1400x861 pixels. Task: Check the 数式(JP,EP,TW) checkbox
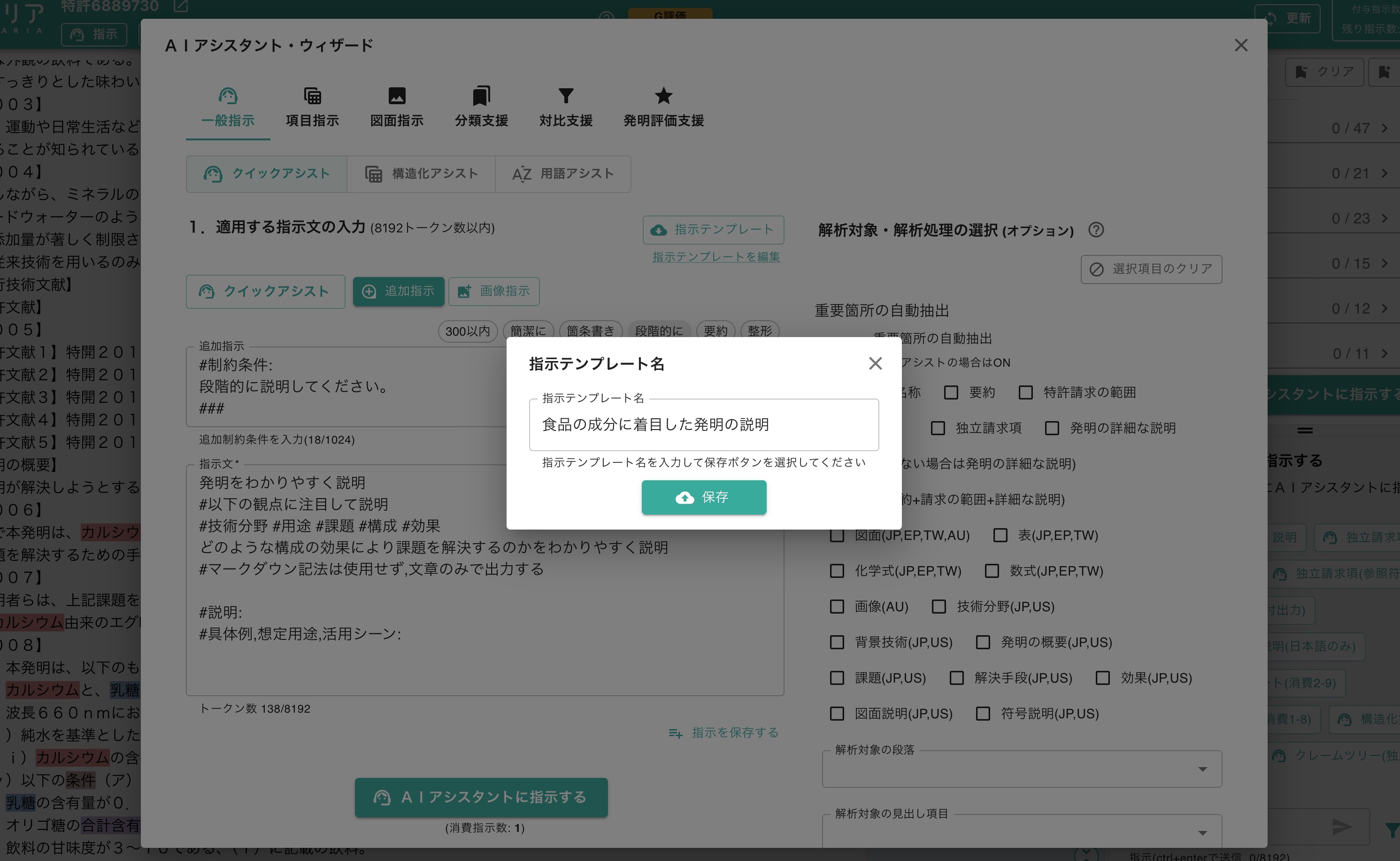coord(992,570)
